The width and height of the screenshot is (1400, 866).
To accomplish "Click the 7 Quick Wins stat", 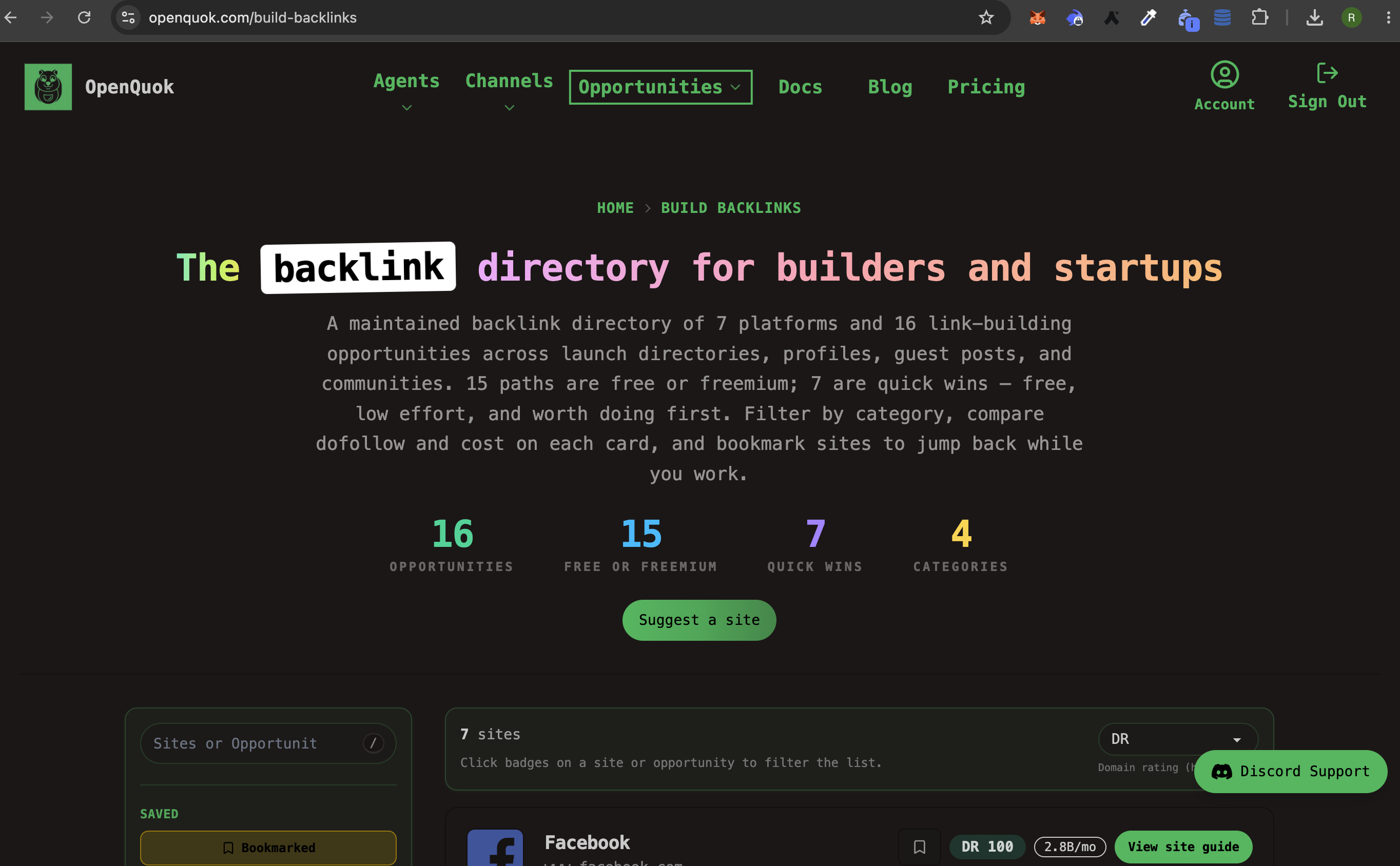I will coord(815,544).
